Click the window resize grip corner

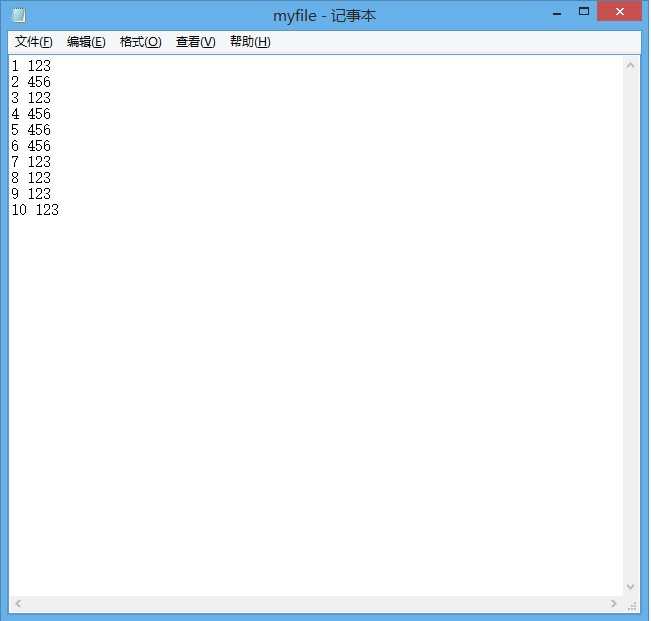coord(632,606)
